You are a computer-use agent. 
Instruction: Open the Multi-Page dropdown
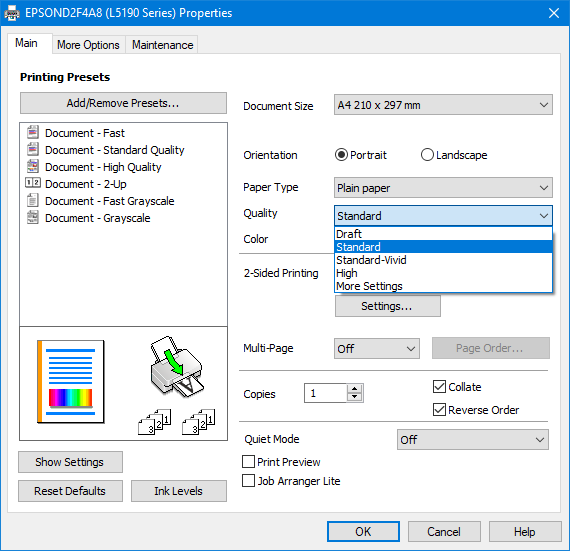[377, 349]
